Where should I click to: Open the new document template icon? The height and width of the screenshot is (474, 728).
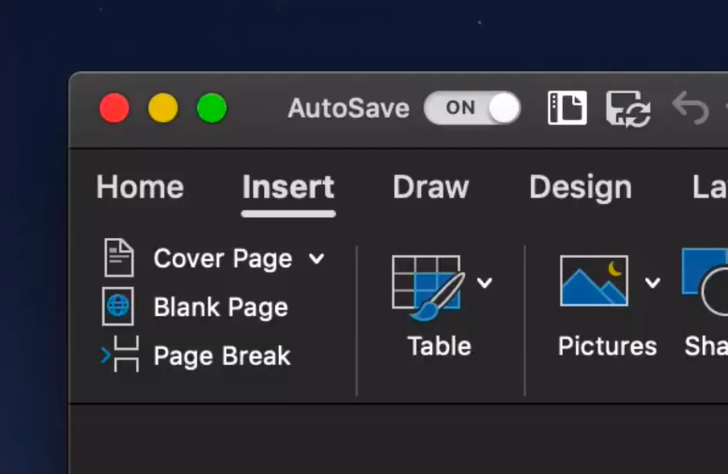567,108
